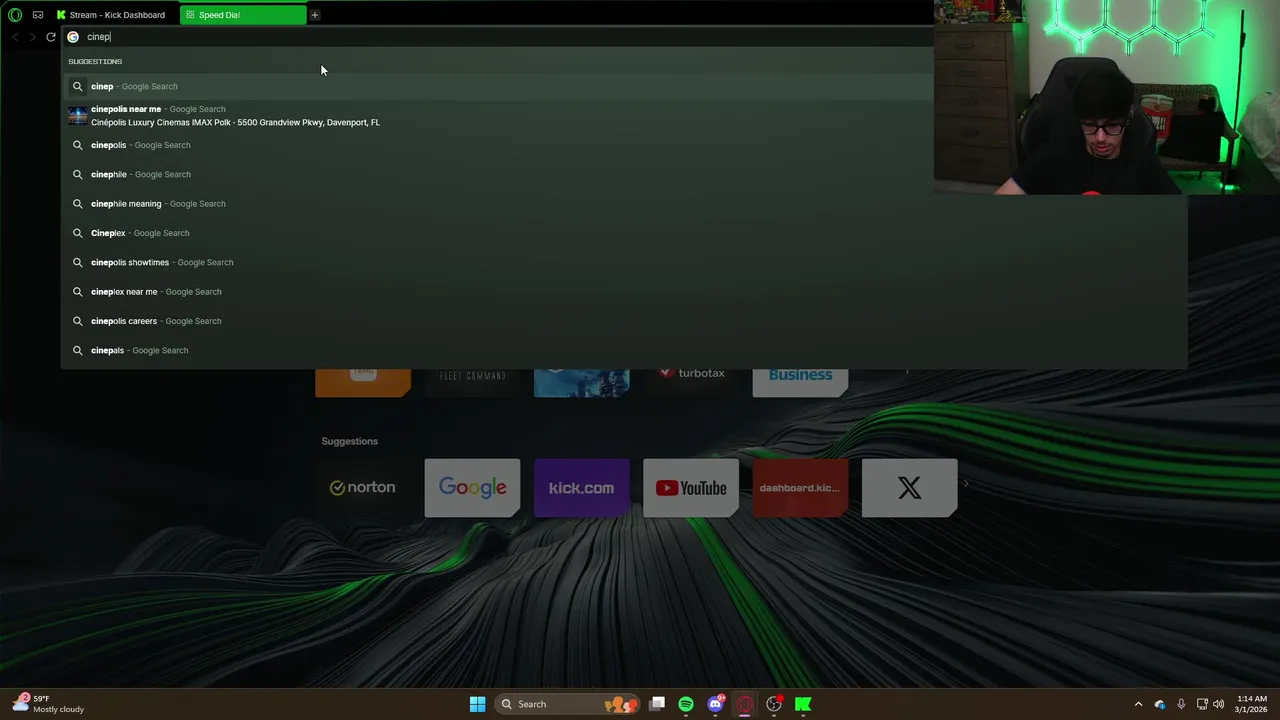
Task: Open the Google suggestion tile
Action: (472, 488)
